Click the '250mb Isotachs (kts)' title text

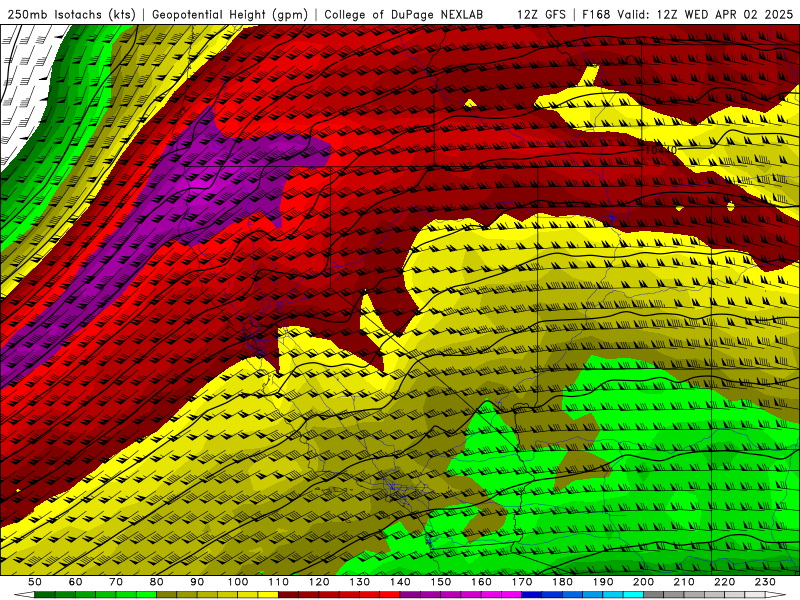tap(71, 14)
